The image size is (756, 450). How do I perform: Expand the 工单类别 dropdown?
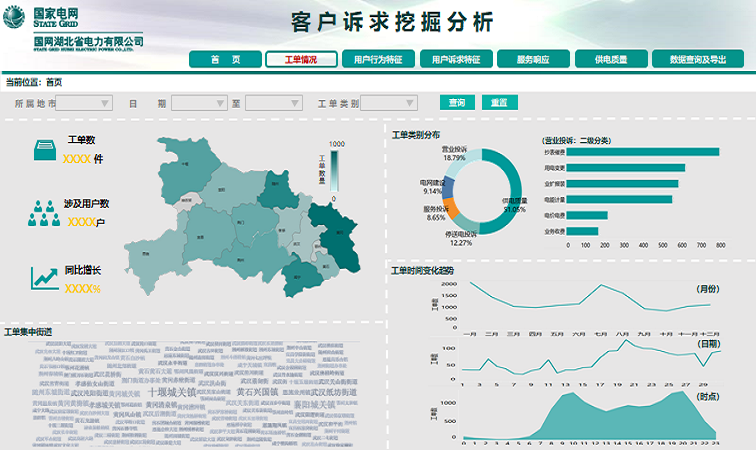coord(388,103)
